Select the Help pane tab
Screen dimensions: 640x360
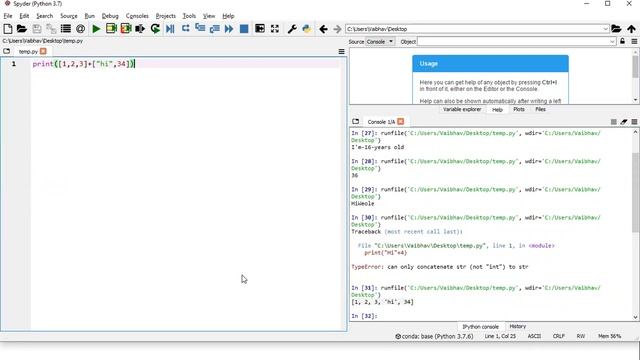pos(497,110)
